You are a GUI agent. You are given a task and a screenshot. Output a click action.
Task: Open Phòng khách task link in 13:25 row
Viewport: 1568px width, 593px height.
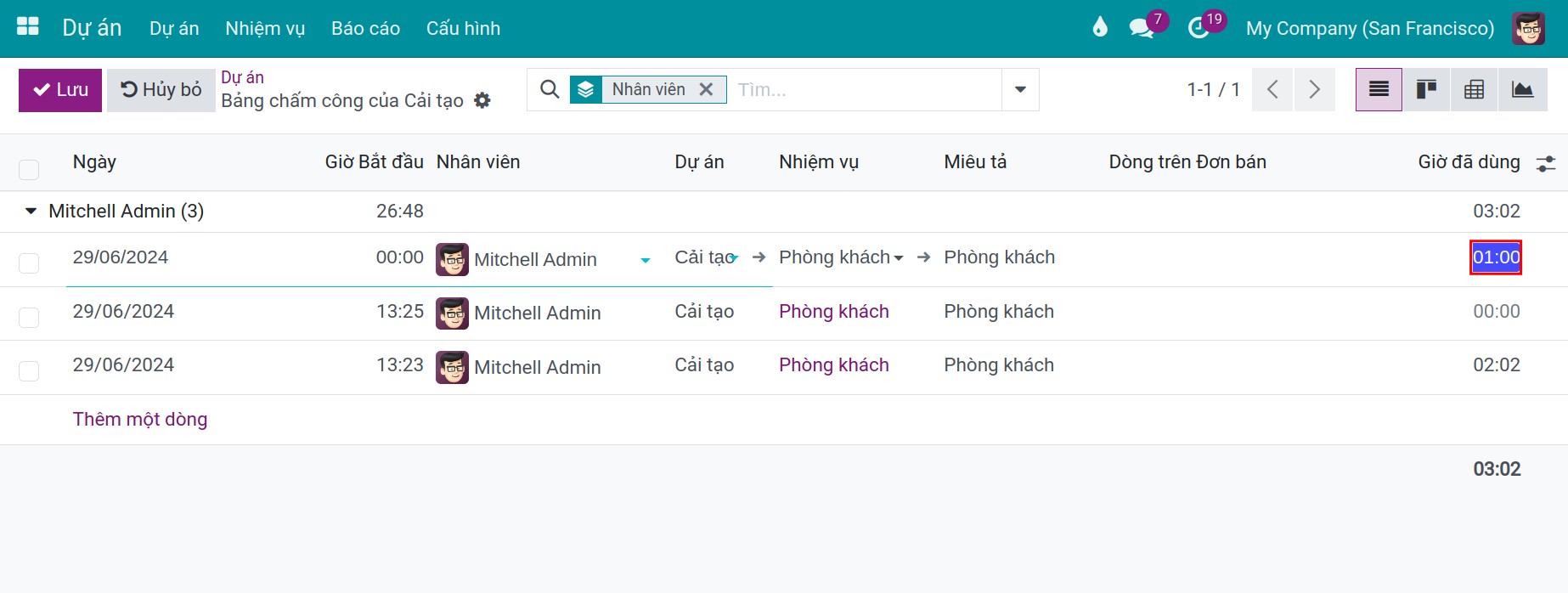[x=834, y=311]
